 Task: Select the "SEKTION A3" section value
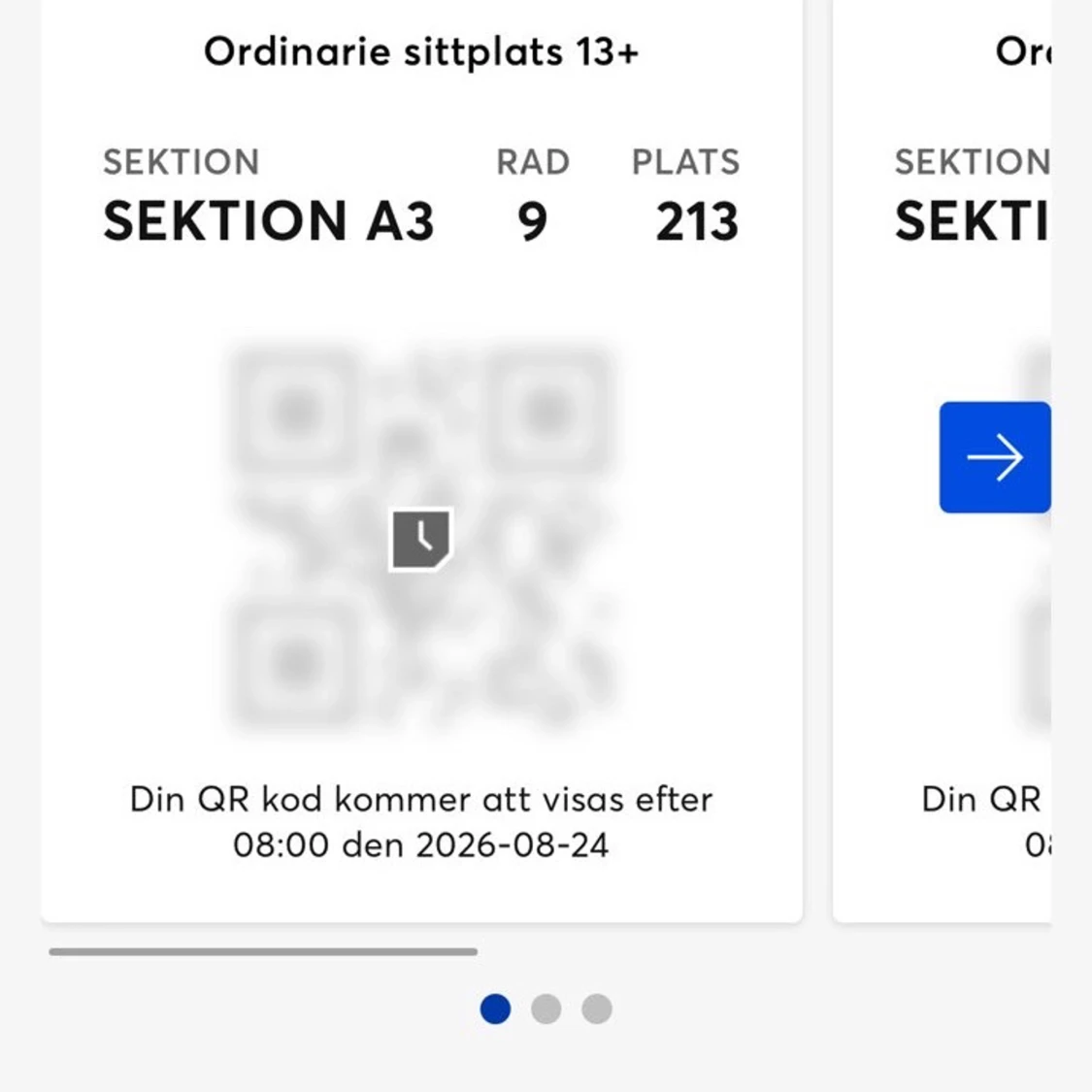[269, 221]
